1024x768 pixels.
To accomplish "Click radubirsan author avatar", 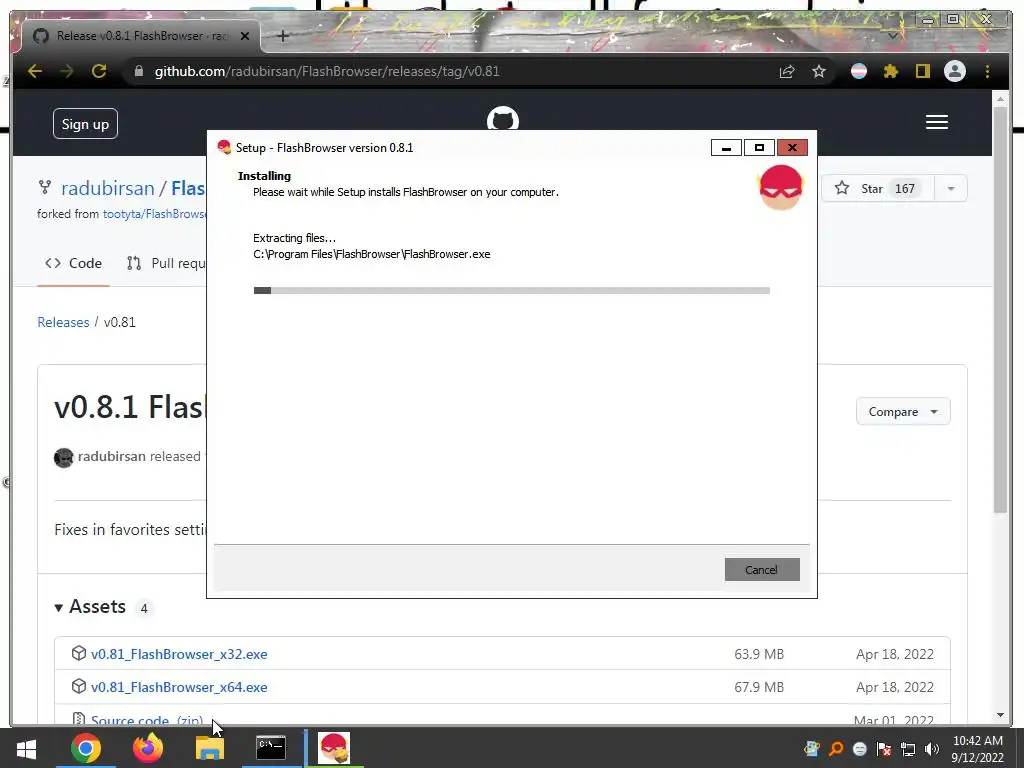I will tap(64, 458).
